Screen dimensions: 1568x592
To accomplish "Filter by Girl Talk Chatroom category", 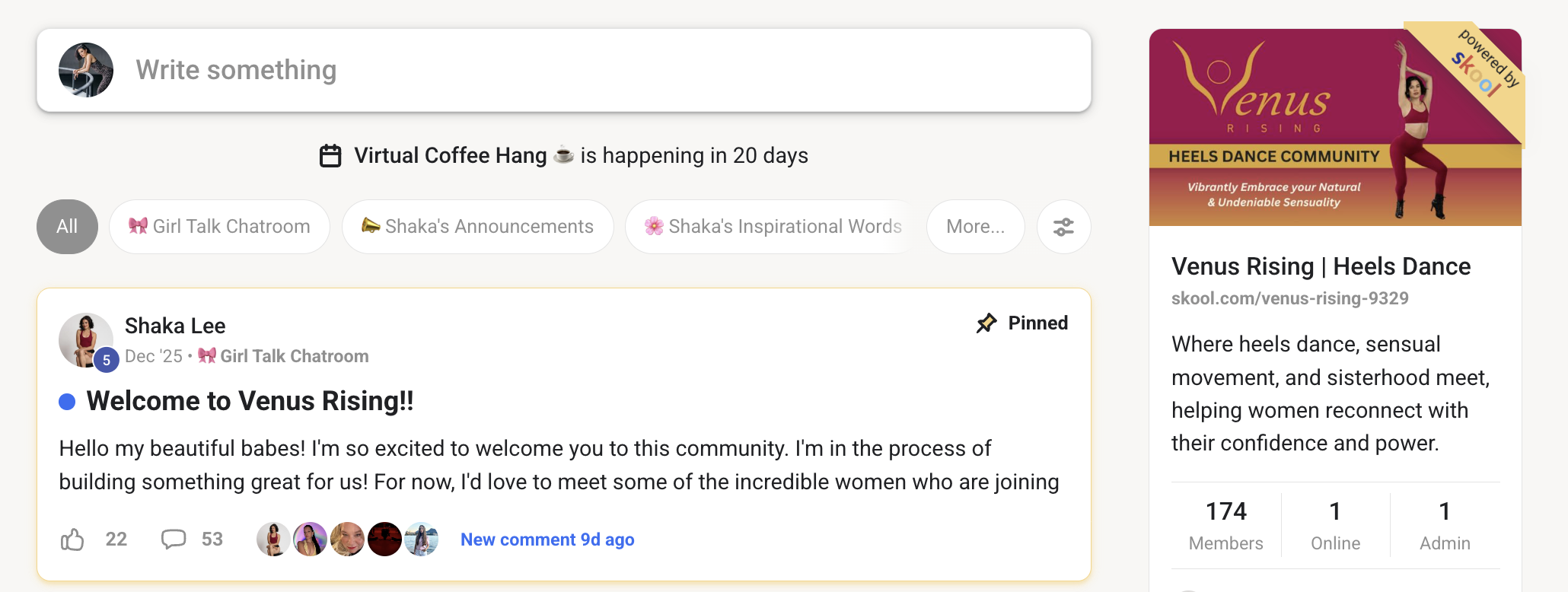I will [219, 227].
